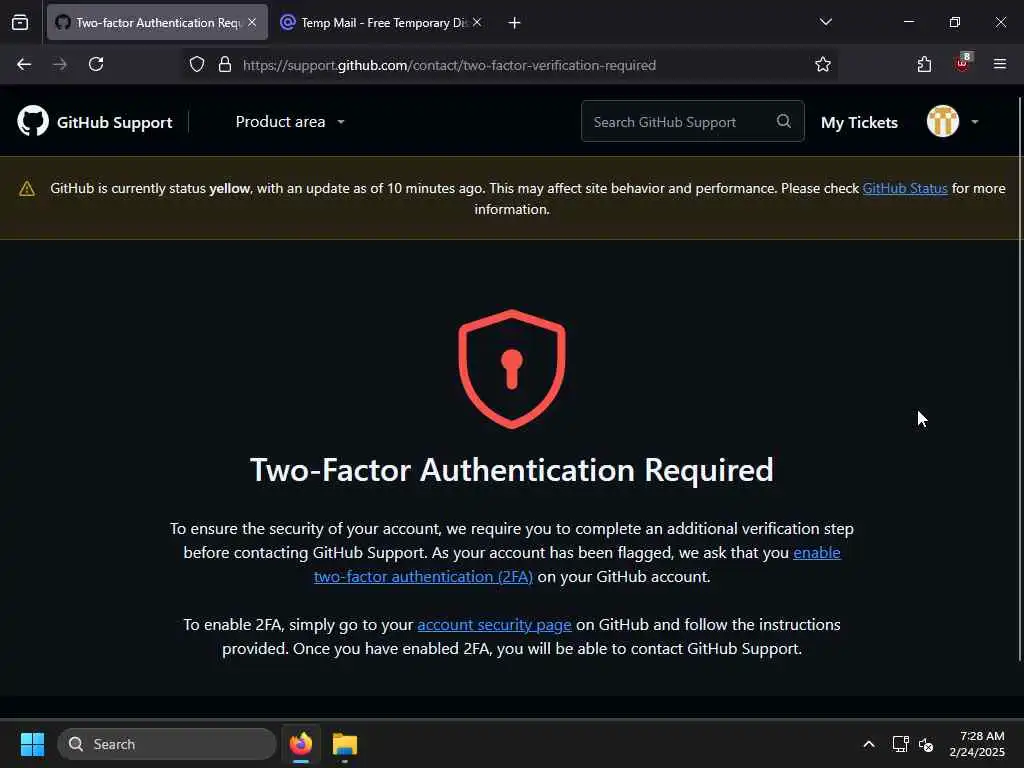
Task: Expand the Product area dropdown
Action: (290, 122)
